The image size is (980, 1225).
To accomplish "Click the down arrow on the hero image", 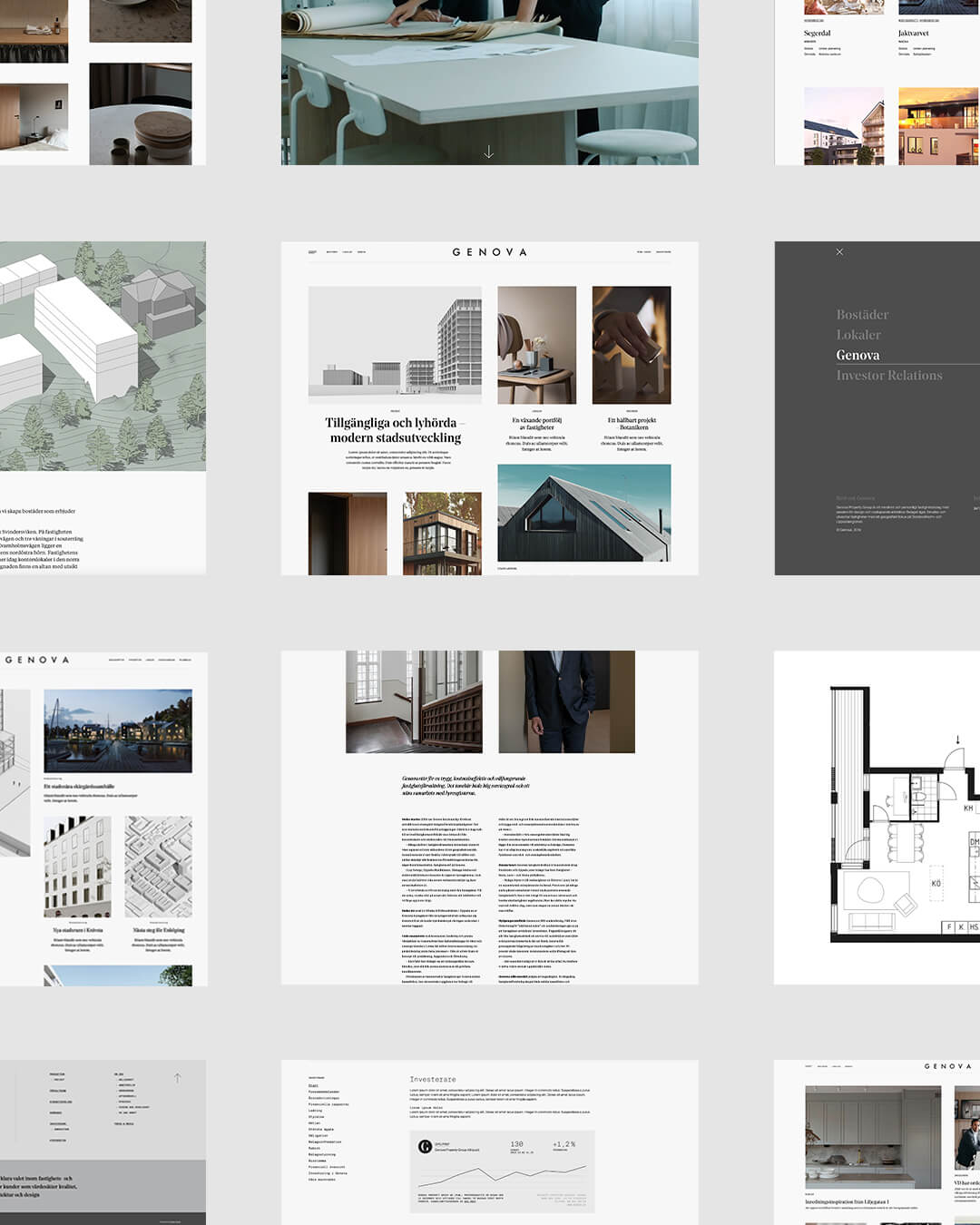I will (x=489, y=152).
